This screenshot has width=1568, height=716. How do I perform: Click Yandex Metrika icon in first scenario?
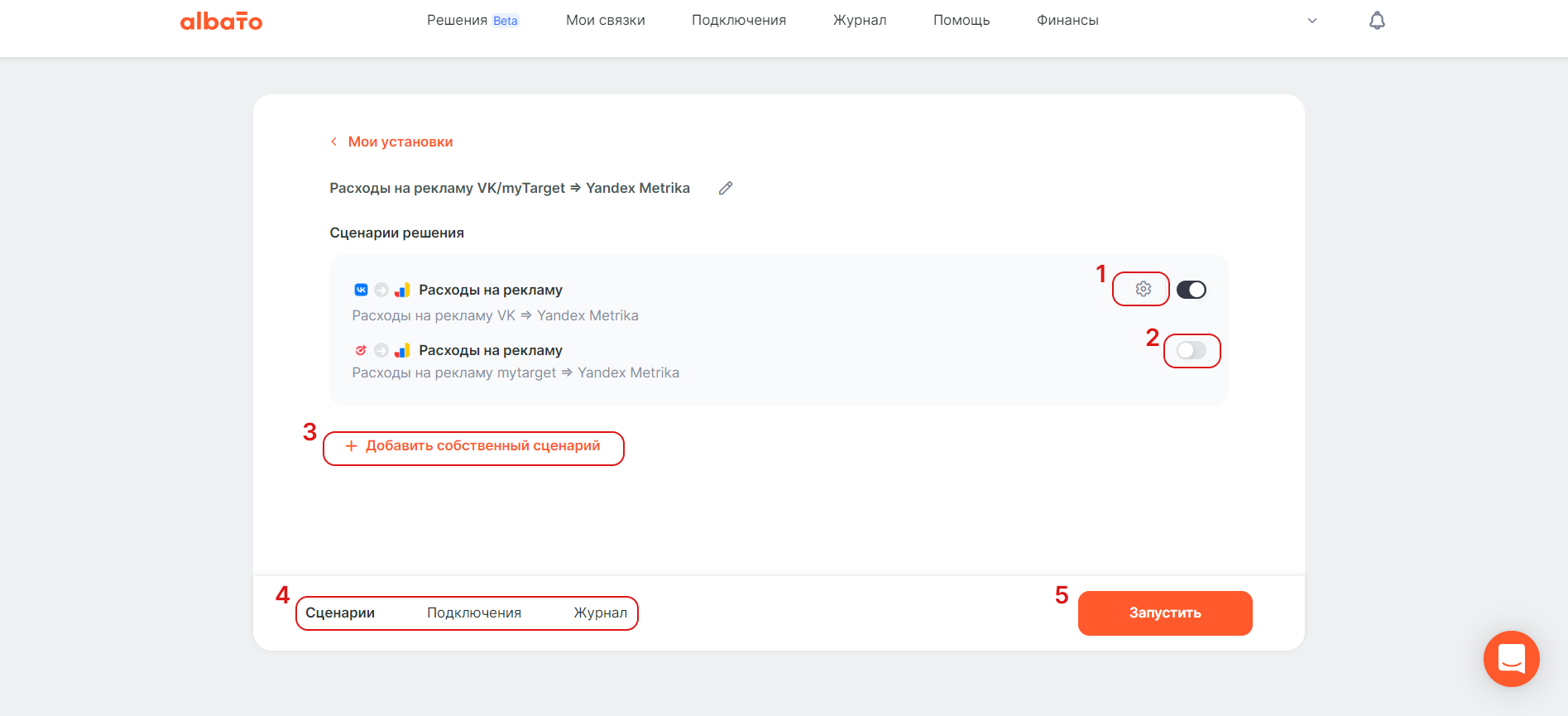tap(402, 290)
